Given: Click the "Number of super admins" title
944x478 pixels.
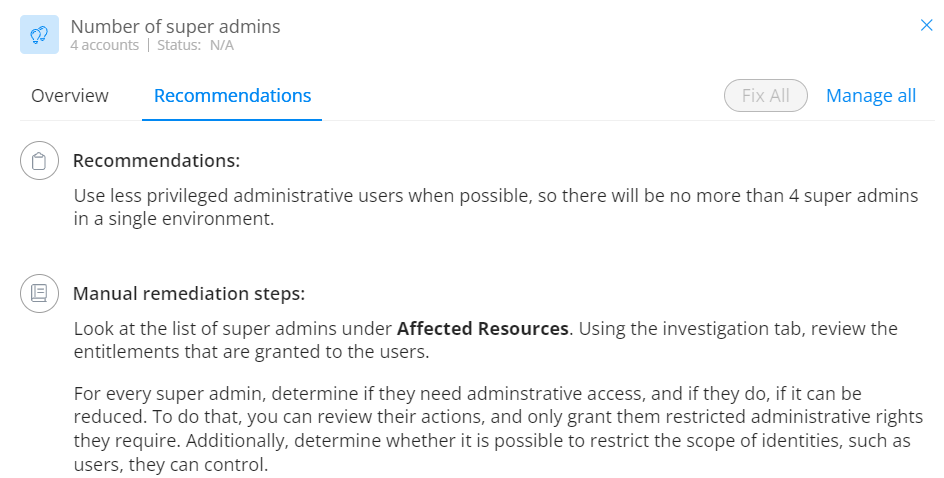Looking at the screenshot, I should pyautogui.click(x=175, y=26).
